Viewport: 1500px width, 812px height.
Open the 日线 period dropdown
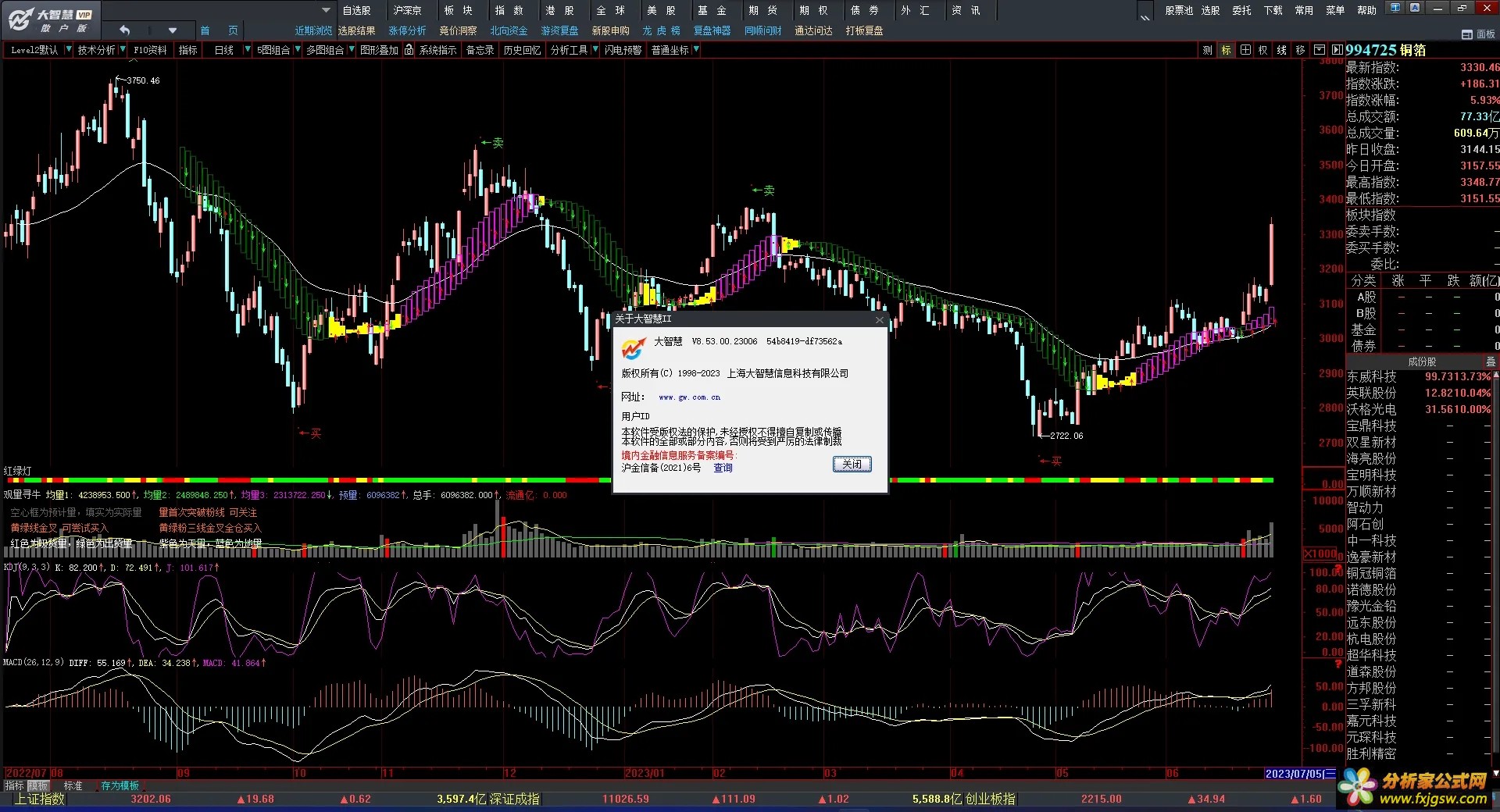(248, 50)
